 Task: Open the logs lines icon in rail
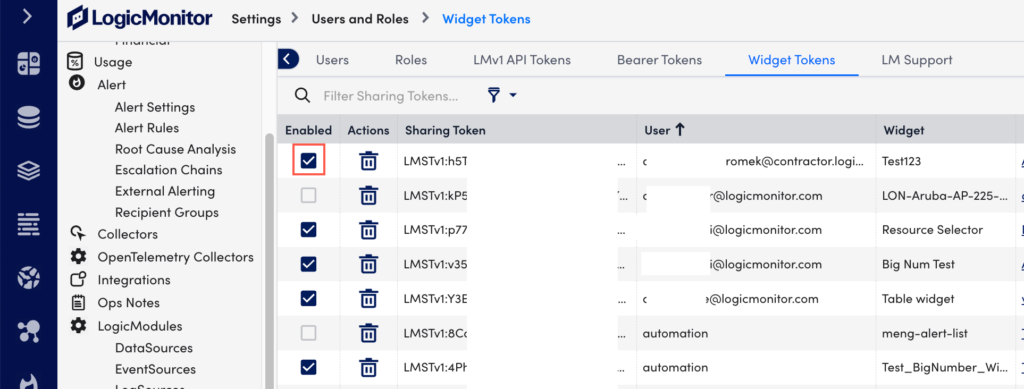28,225
